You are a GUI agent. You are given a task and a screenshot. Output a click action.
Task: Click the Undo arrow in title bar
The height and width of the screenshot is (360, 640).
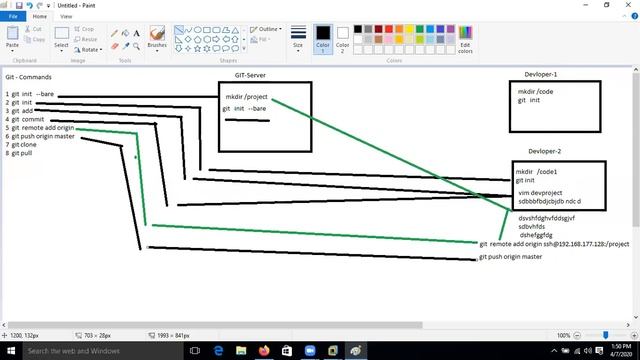click(x=29, y=5)
